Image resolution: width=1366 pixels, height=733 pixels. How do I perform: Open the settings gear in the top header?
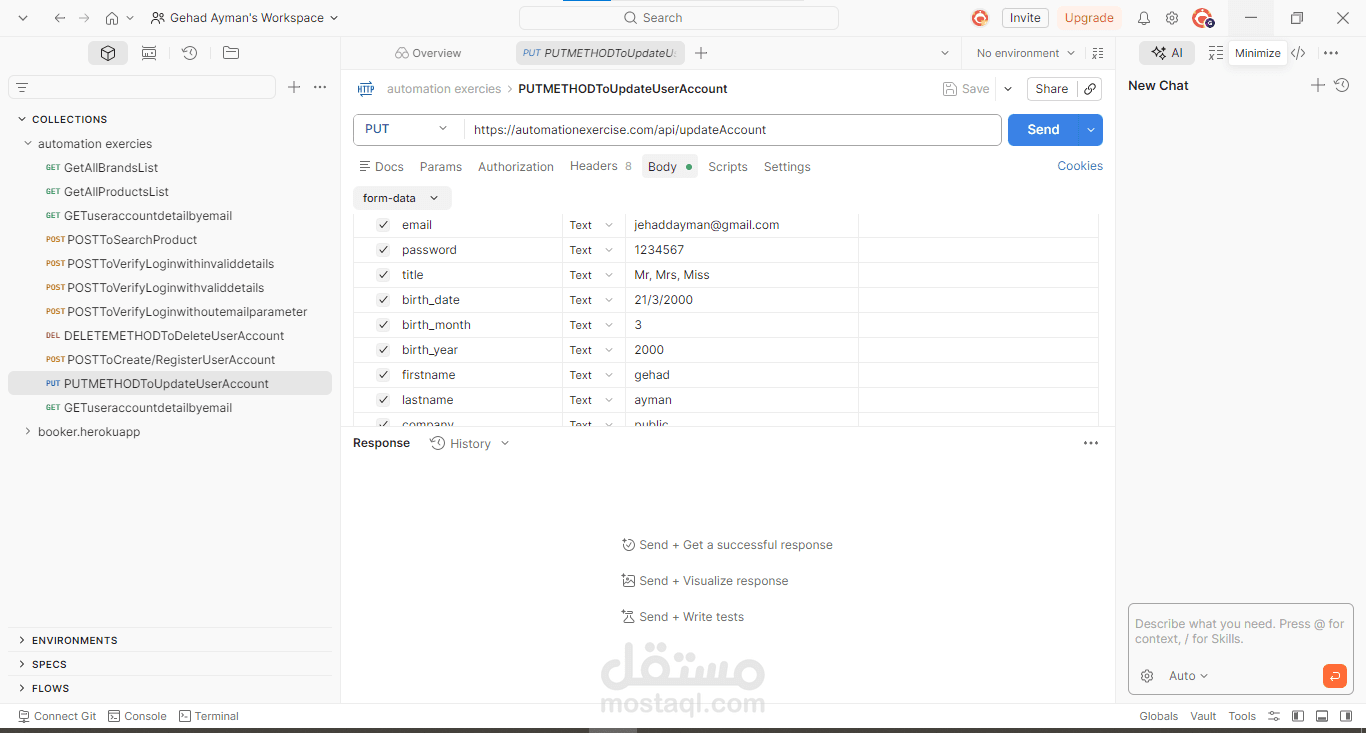[x=1172, y=18]
